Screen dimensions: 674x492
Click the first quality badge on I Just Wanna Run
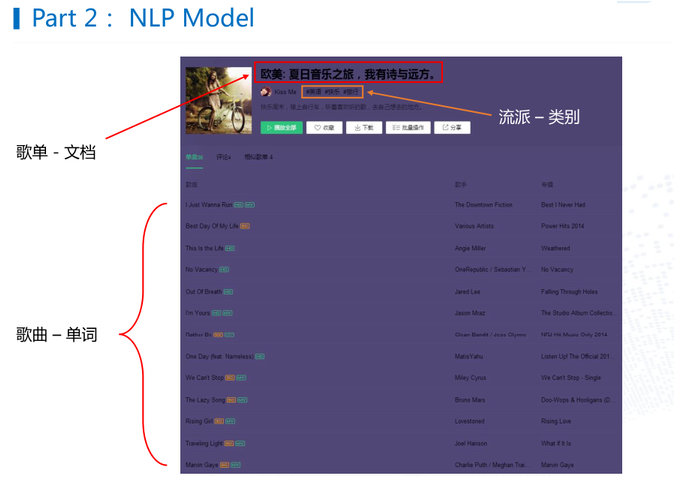pyautogui.click(x=239, y=205)
